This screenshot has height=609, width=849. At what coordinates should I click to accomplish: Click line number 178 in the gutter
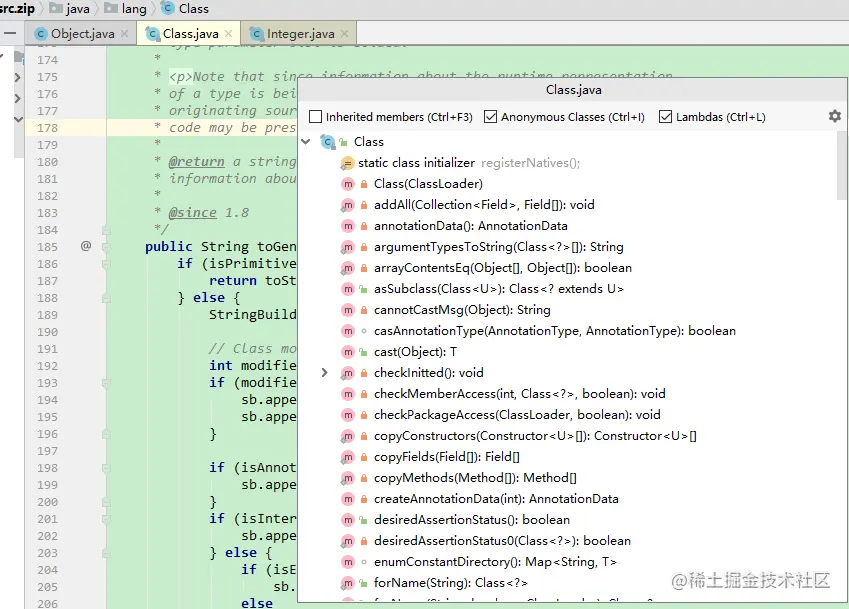click(x=47, y=128)
